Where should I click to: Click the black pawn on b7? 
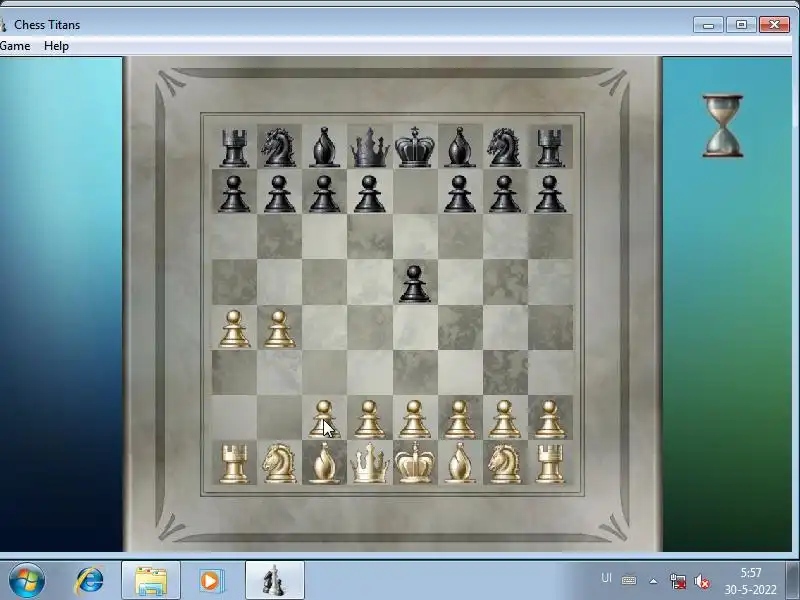click(x=279, y=194)
